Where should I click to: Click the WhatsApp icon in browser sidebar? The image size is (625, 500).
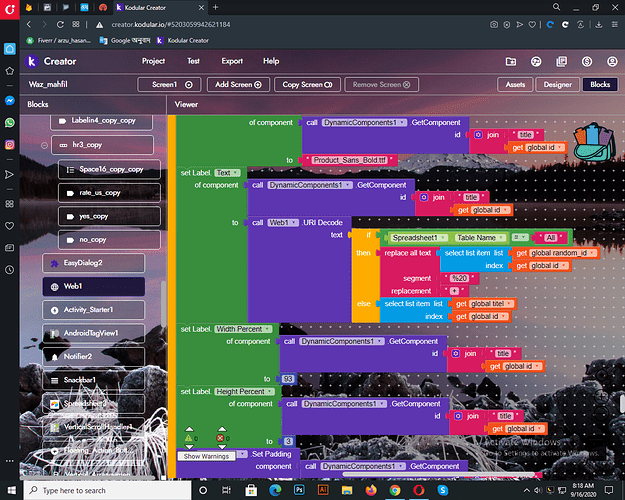coord(9,122)
